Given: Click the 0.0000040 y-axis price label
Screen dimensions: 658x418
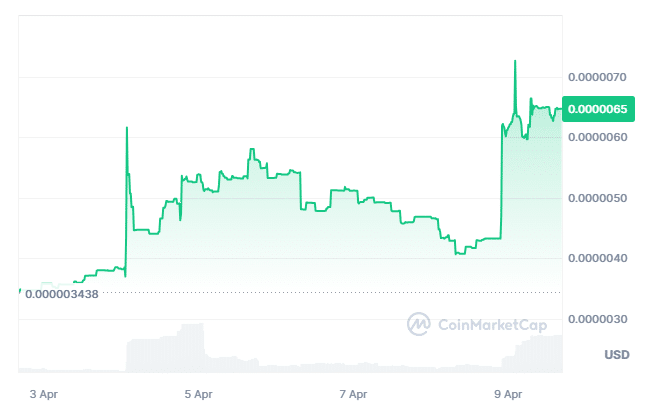Looking at the screenshot, I should tap(596, 259).
